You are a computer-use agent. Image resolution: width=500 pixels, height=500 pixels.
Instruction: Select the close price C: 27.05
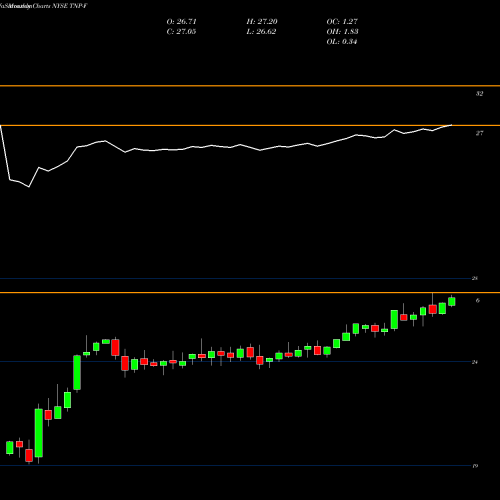click(x=181, y=32)
